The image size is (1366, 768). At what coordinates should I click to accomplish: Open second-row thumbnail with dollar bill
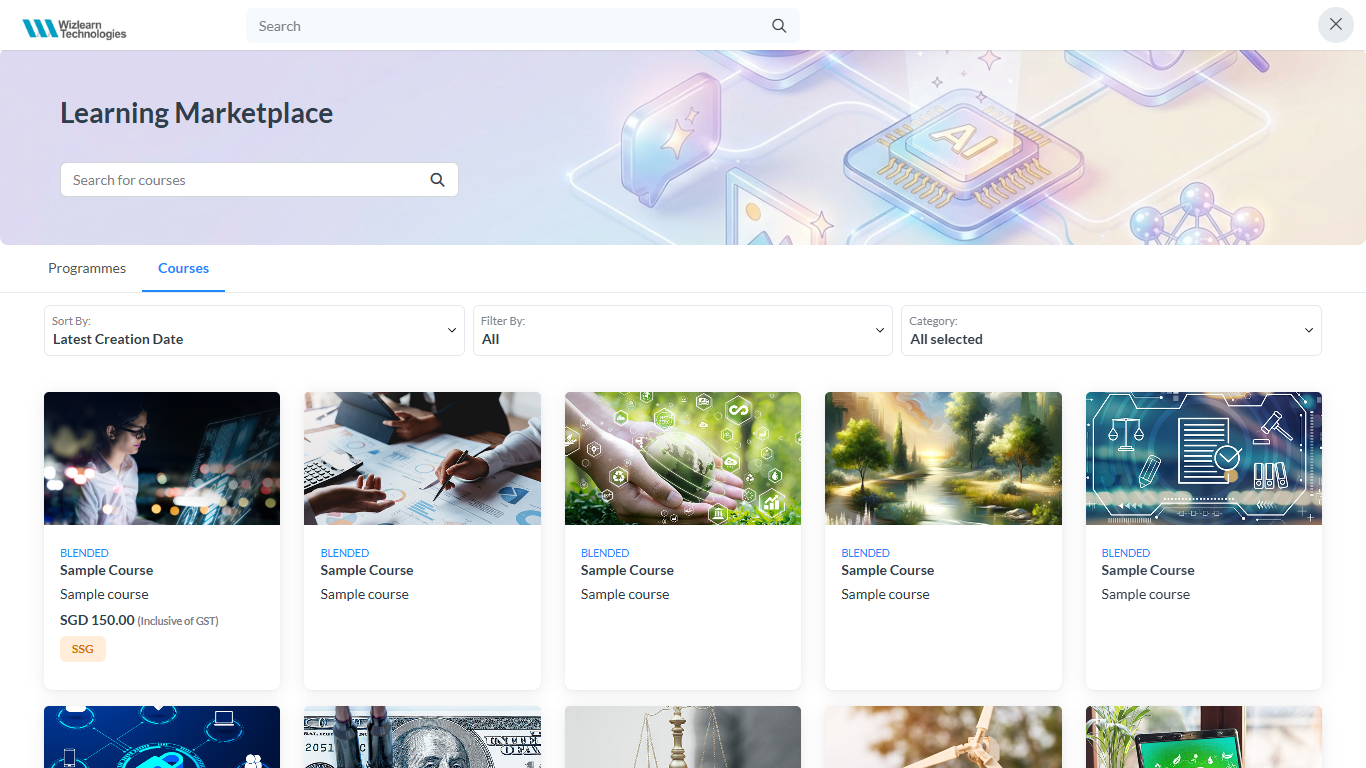point(422,737)
